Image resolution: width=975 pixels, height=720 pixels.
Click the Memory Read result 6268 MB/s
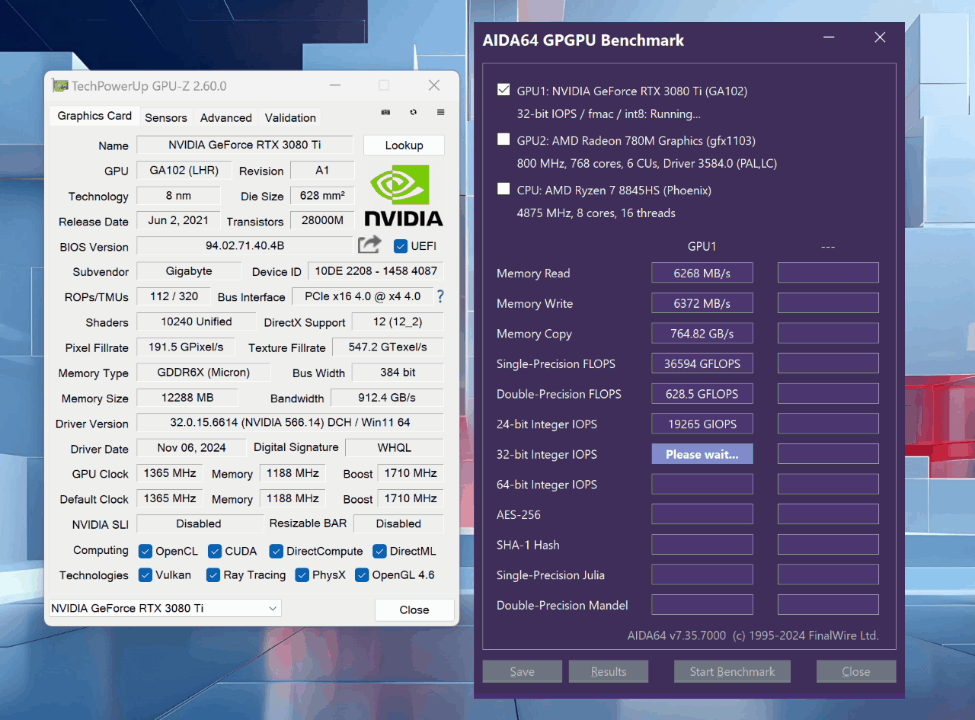702,273
